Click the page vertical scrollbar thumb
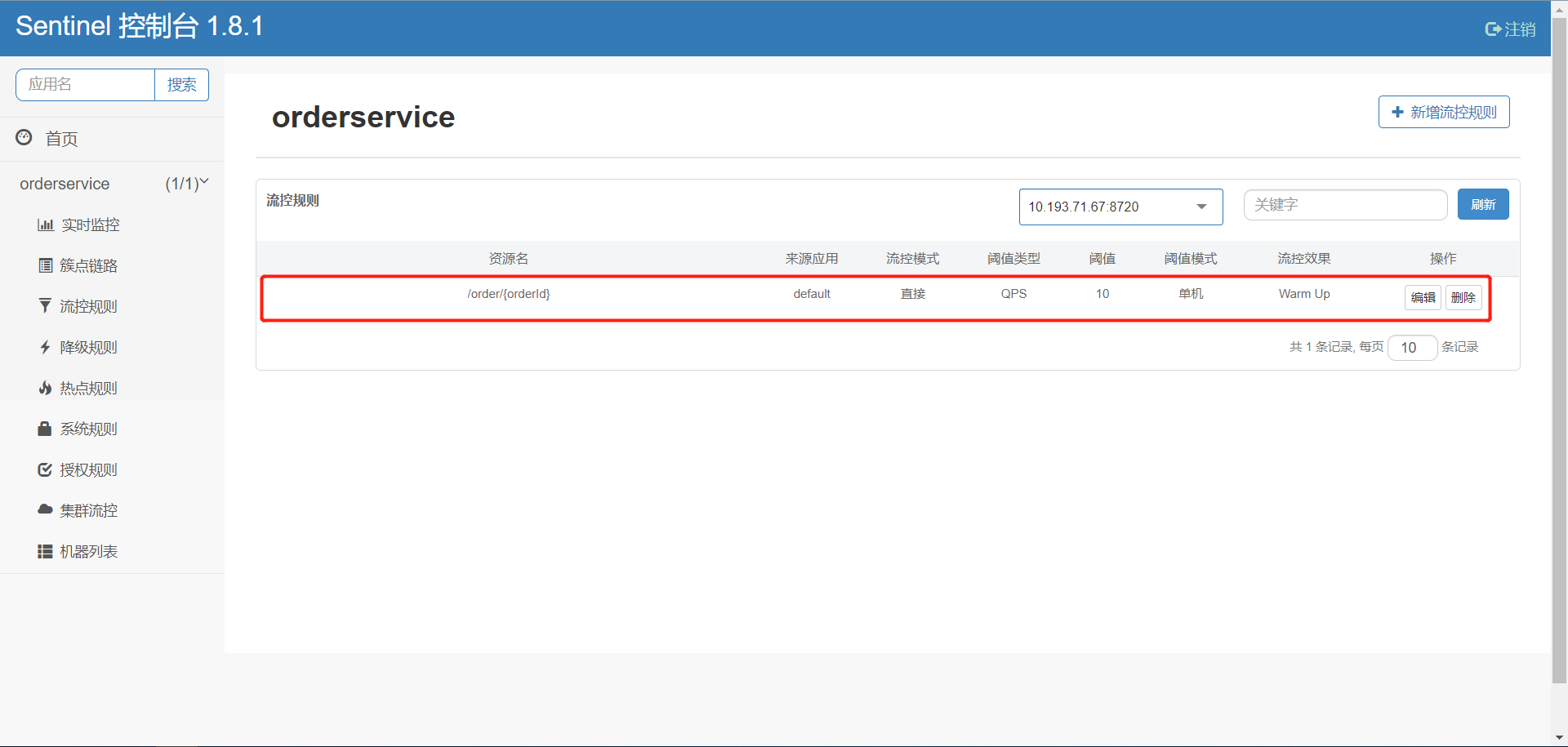 pyautogui.click(x=1559, y=350)
